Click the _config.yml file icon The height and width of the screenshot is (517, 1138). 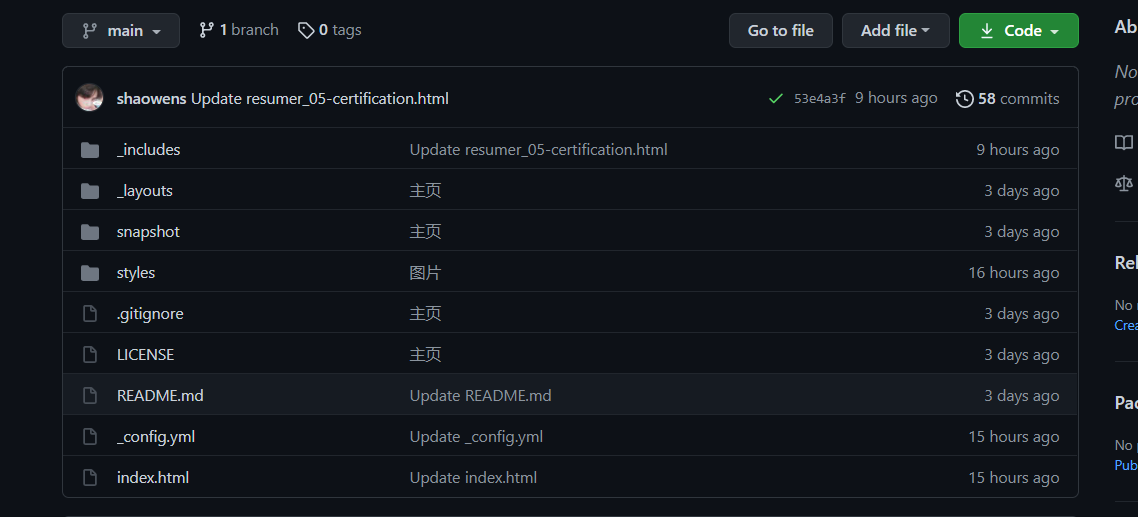coord(90,436)
